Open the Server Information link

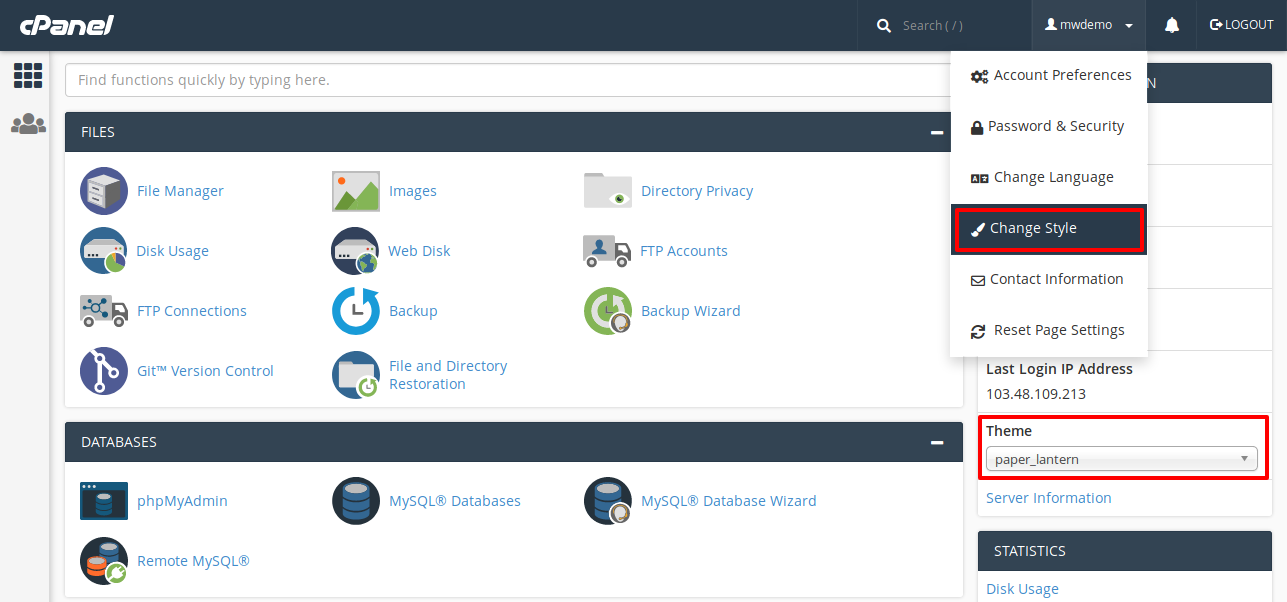(1048, 498)
